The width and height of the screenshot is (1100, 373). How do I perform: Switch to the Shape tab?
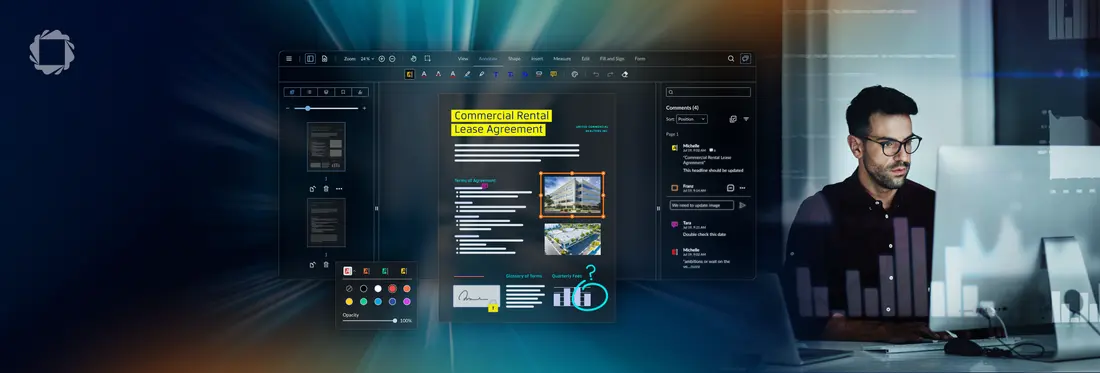514,59
